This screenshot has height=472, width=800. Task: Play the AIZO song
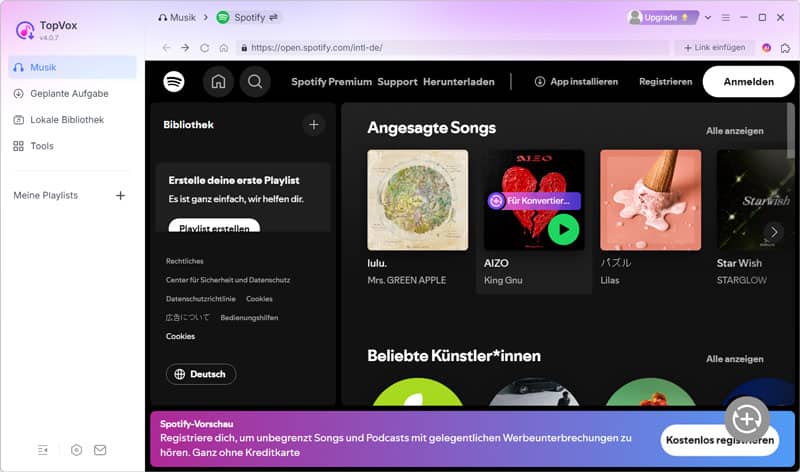(563, 229)
